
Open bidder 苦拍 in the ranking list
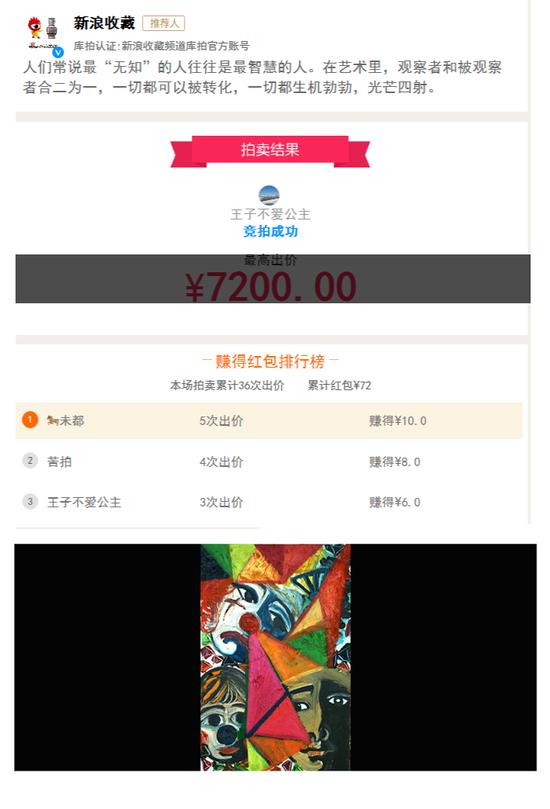pyautogui.click(x=59, y=461)
